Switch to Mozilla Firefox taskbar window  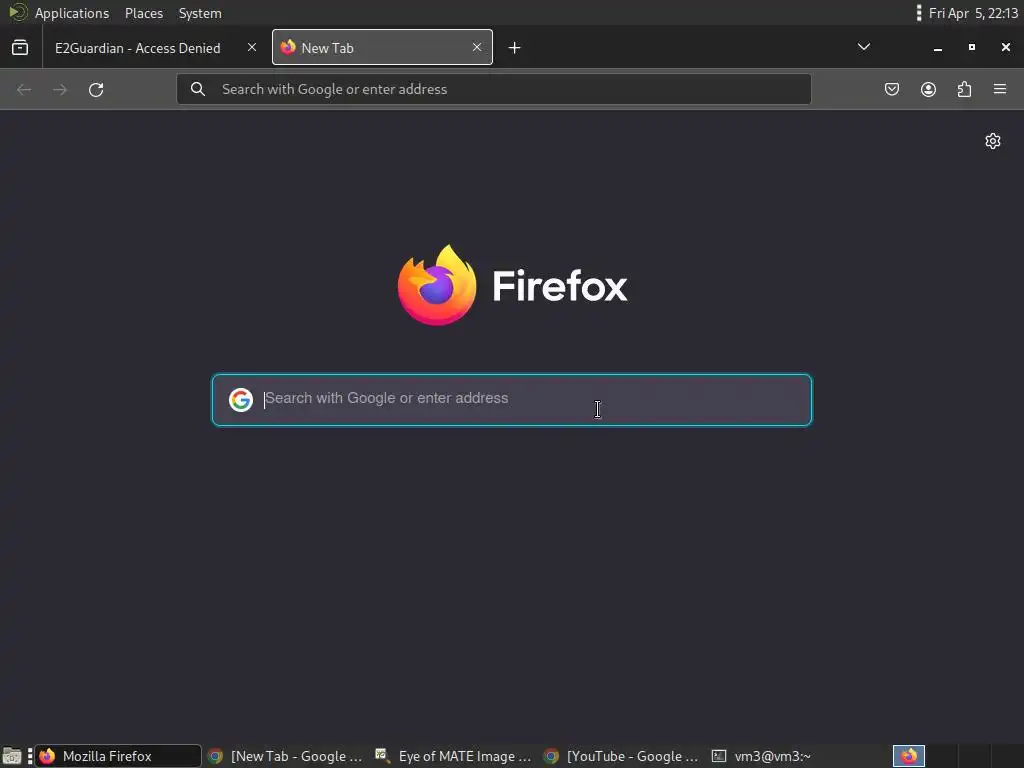(118, 756)
